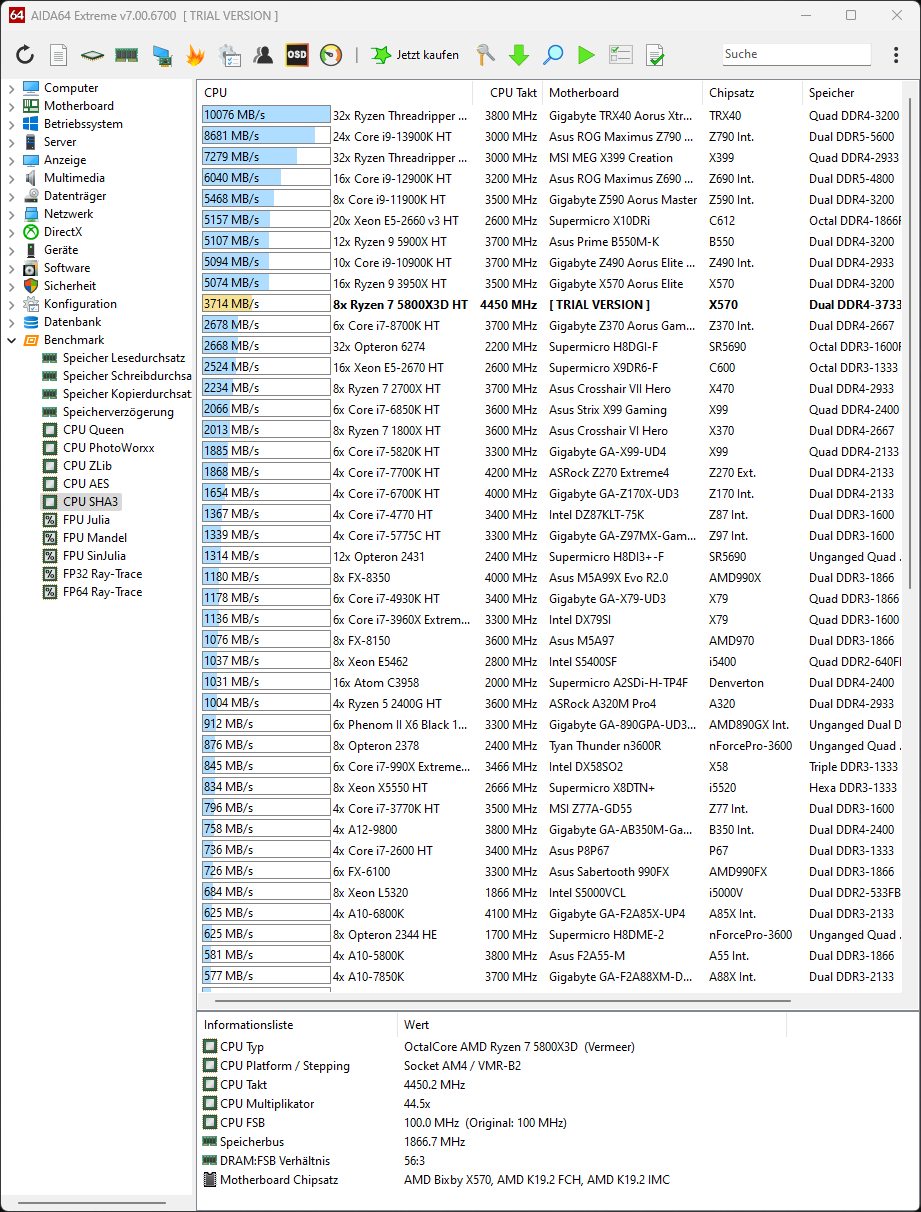Select Sicherheit in the sidebar tree
The width and height of the screenshot is (921, 1212).
pos(70,286)
